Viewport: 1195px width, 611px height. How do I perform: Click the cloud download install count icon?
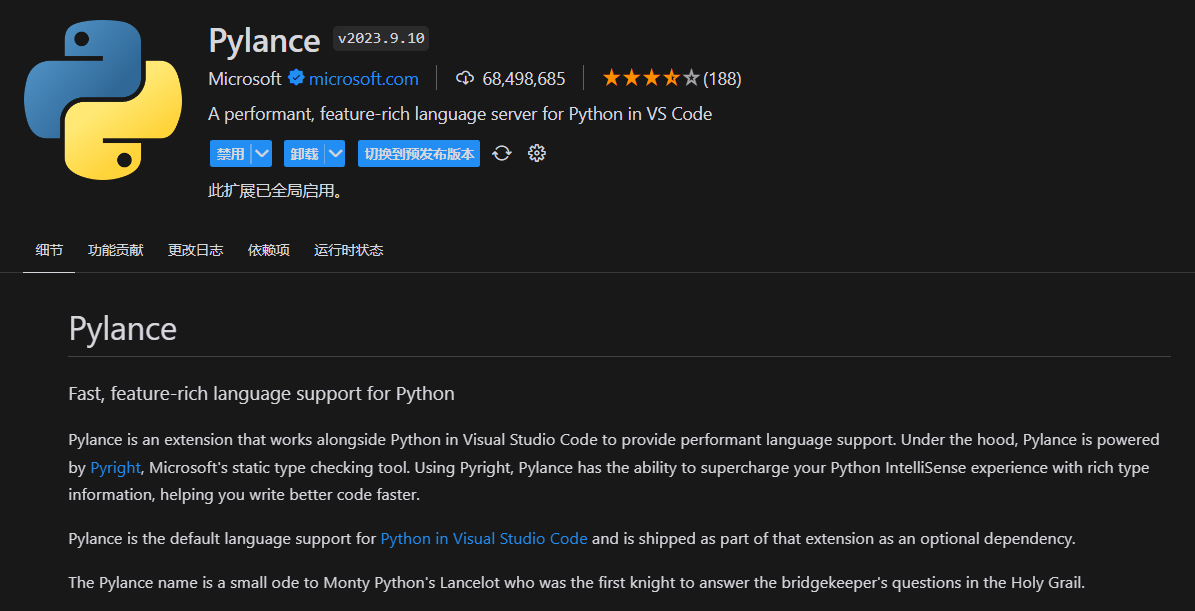(x=465, y=78)
